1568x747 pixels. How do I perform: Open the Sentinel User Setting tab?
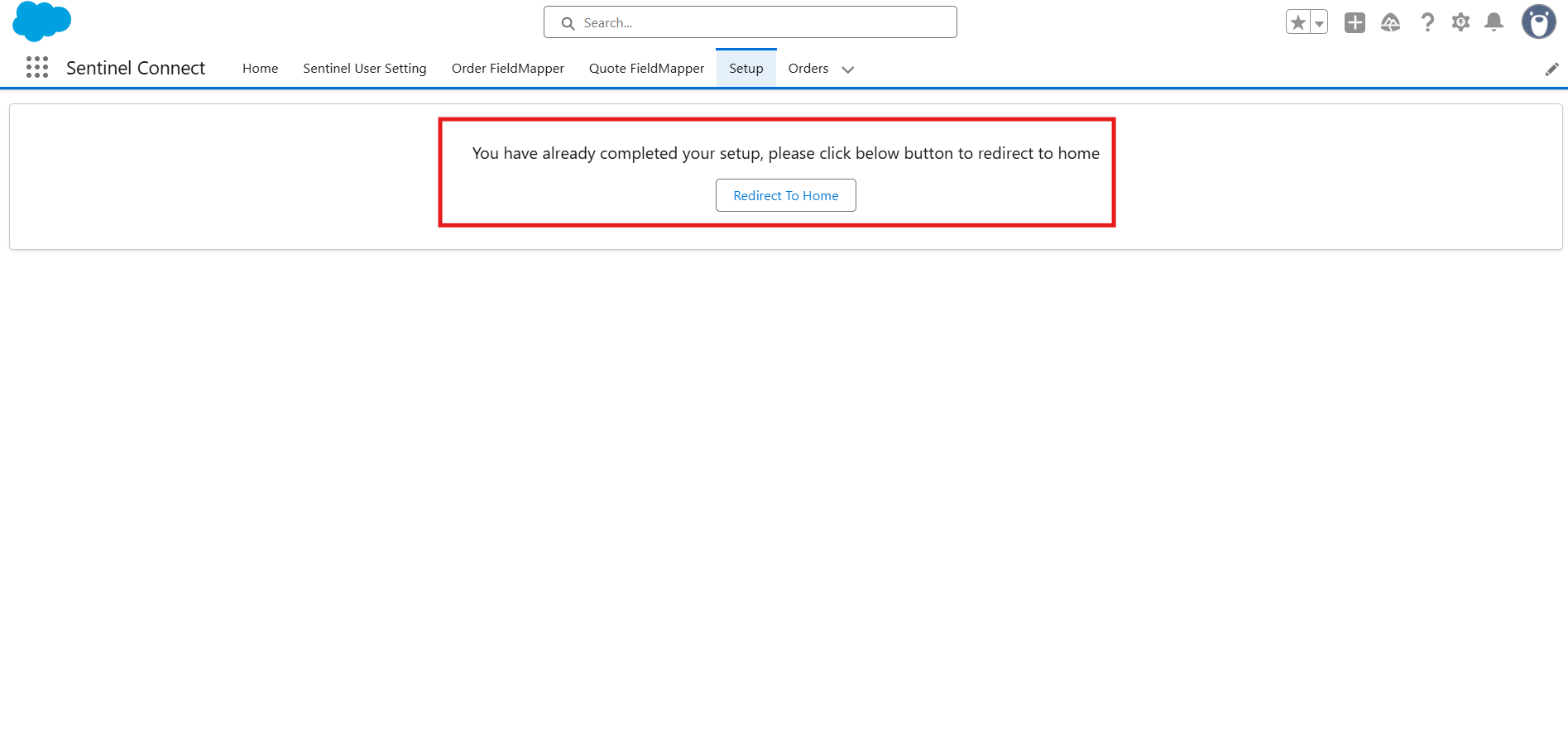pos(364,69)
